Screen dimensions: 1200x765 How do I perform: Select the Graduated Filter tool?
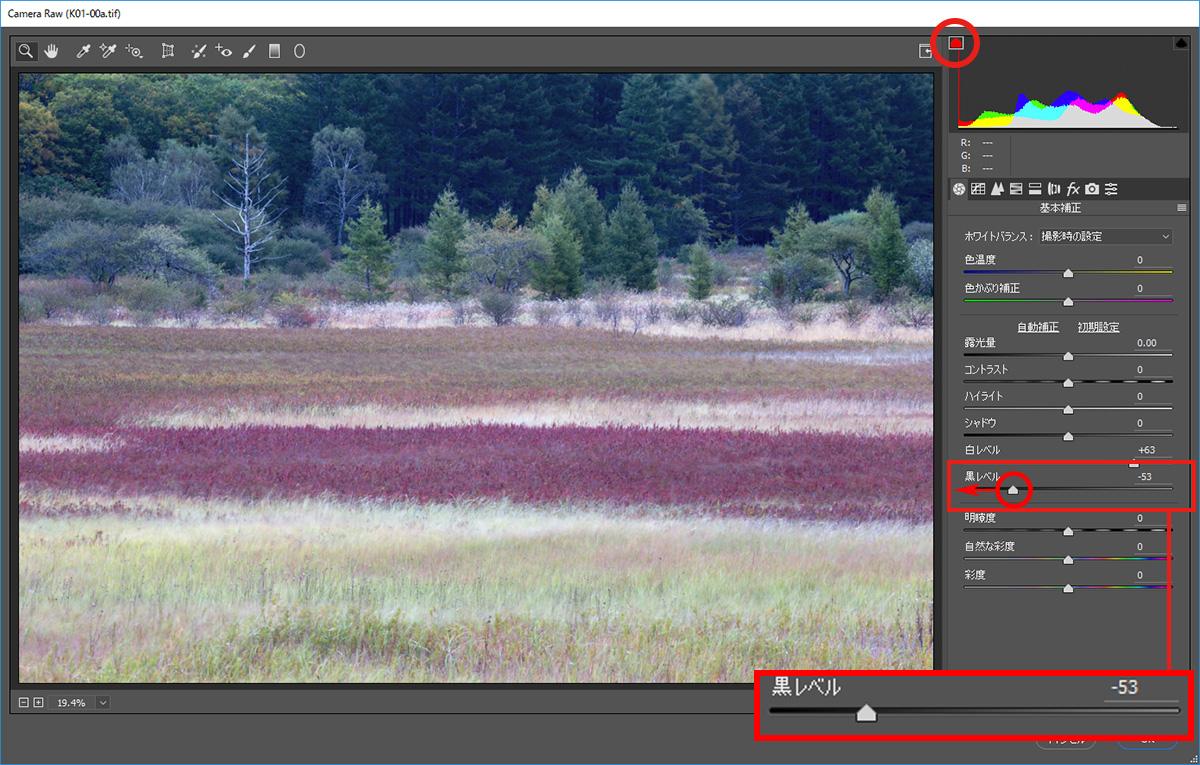click(x=274, y=51)
